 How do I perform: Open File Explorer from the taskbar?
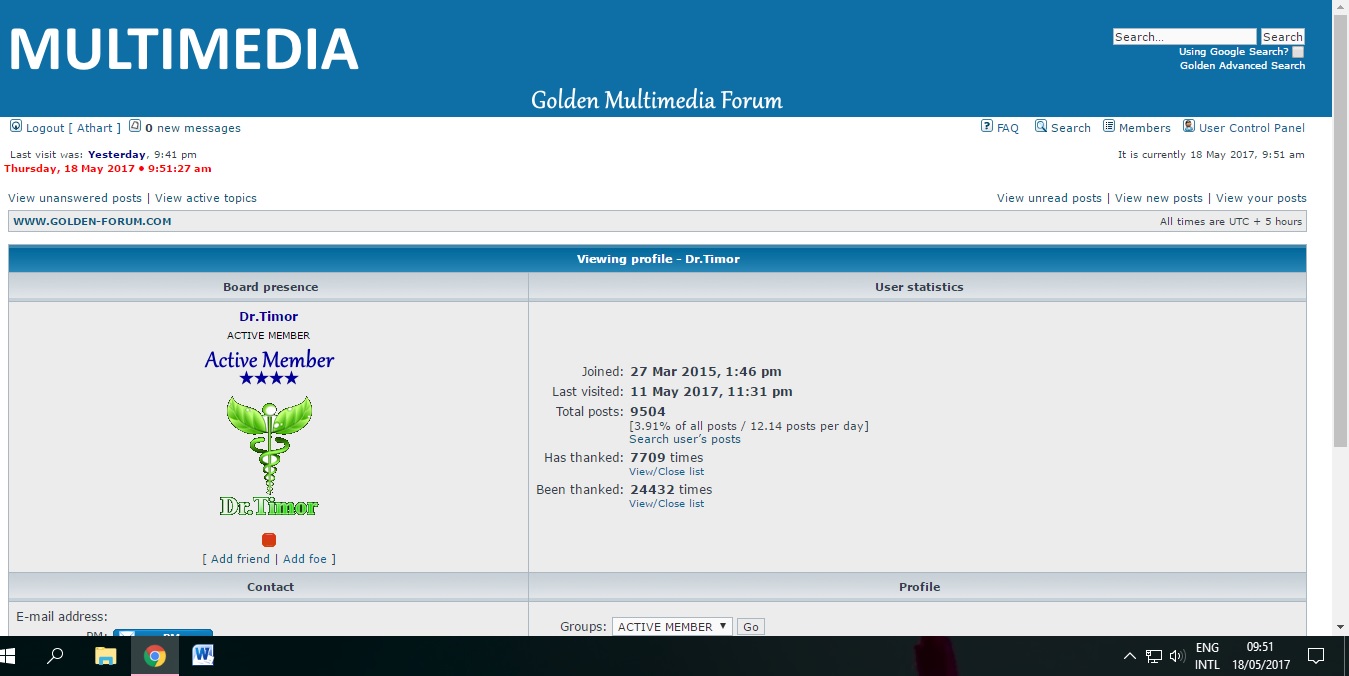coord(105,656)
